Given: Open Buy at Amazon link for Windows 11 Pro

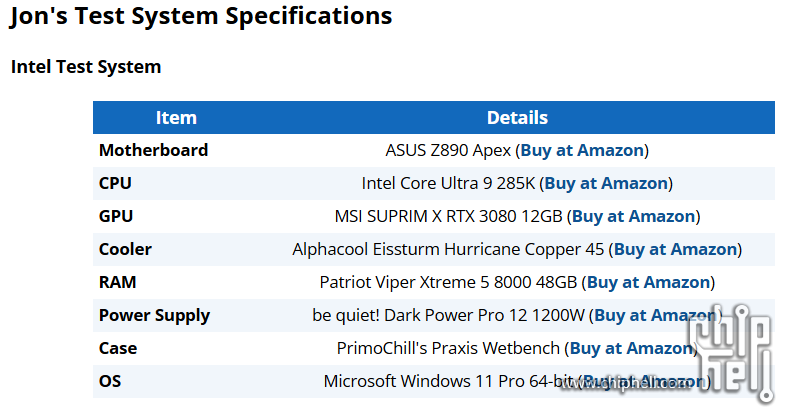Looking at the screenshot, I should pos(645,381).
